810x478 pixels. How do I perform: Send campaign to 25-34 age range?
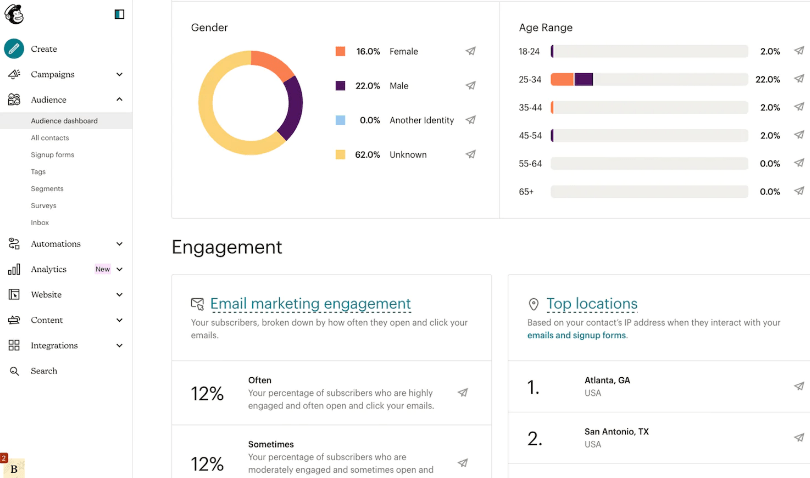pos(799,79)
